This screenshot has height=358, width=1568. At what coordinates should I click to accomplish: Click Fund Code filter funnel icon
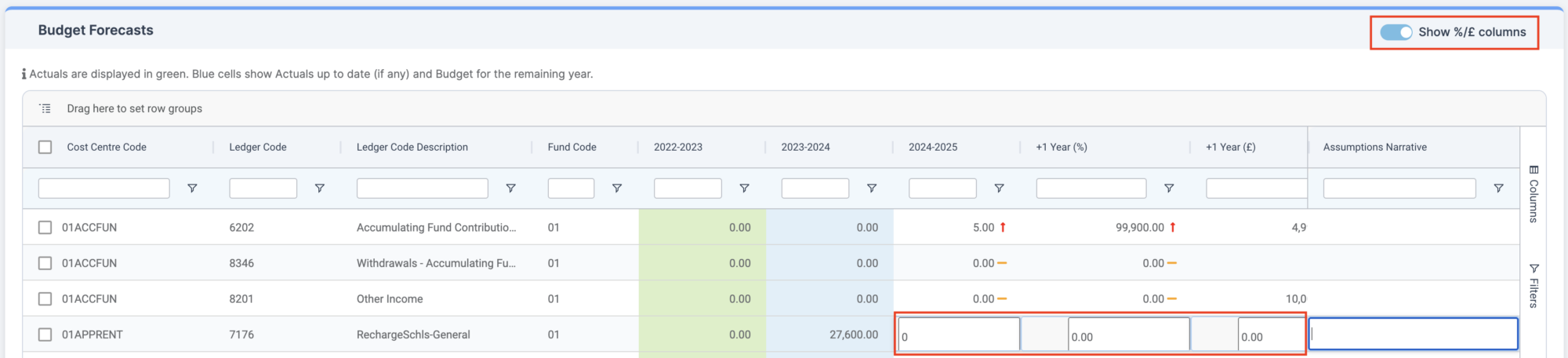[617, 188]
